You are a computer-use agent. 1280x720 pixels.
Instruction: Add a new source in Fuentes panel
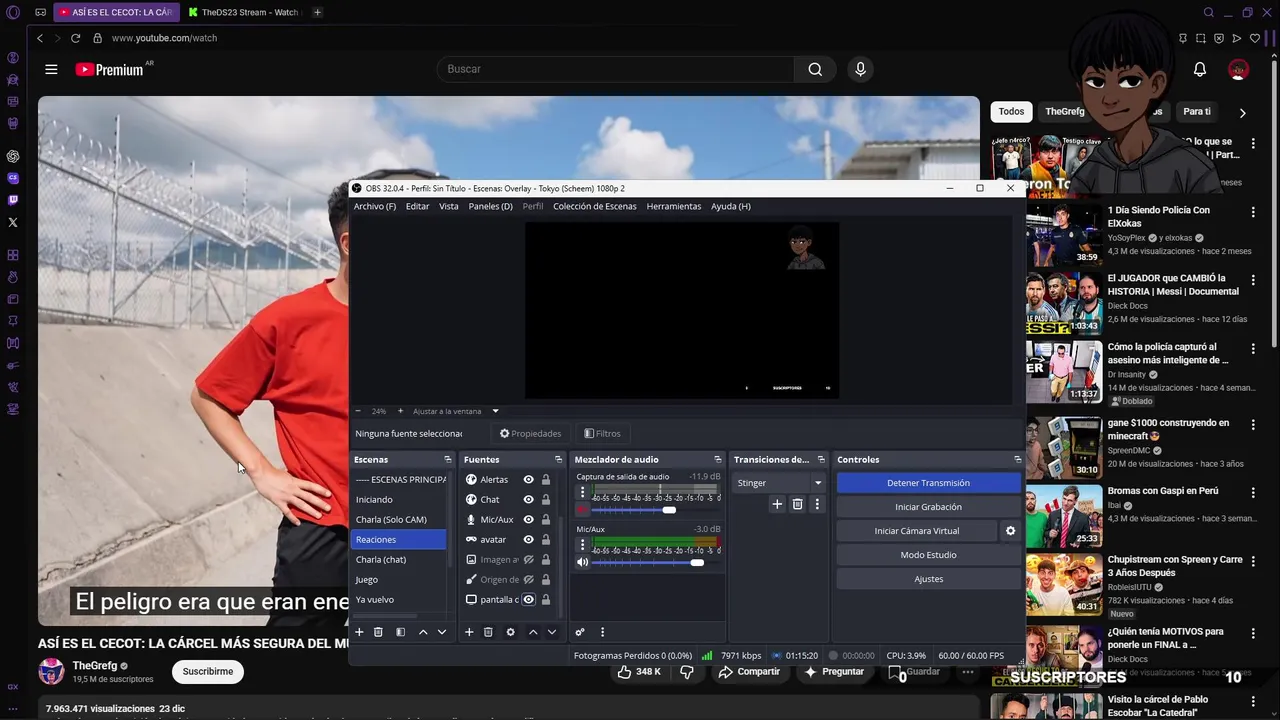coord(469,632)
